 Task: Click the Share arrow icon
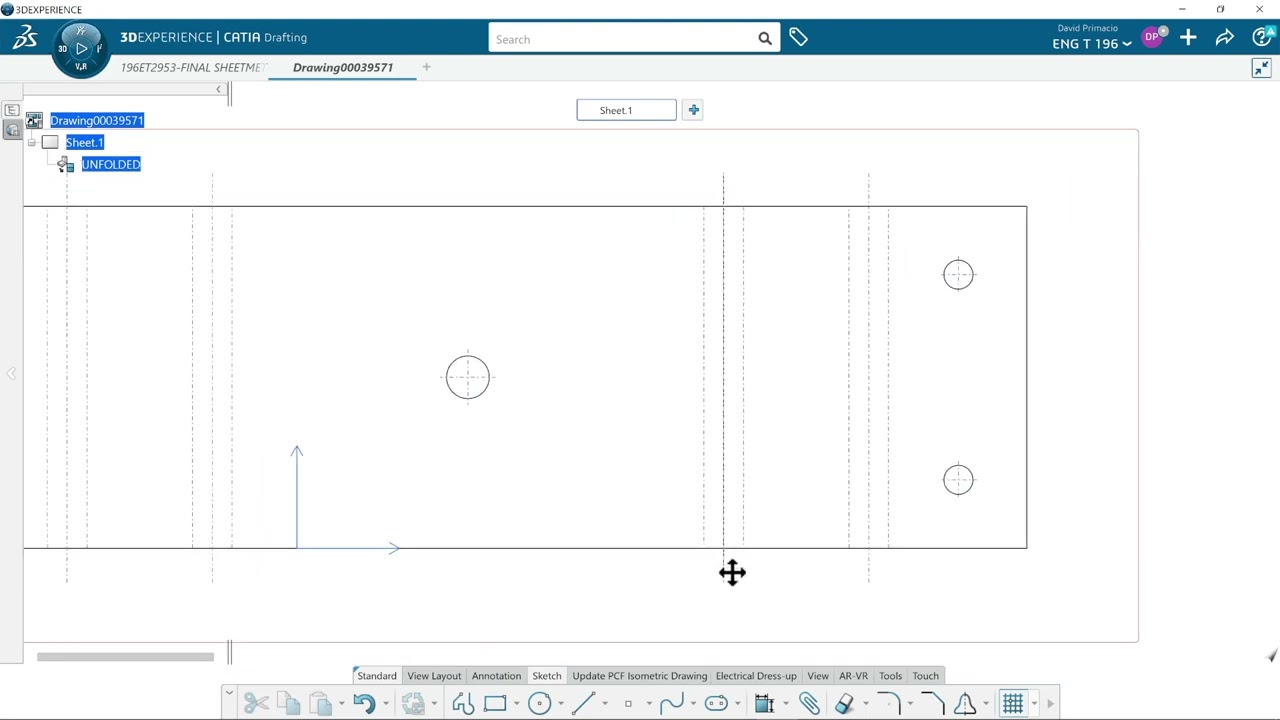(1224, 38)
